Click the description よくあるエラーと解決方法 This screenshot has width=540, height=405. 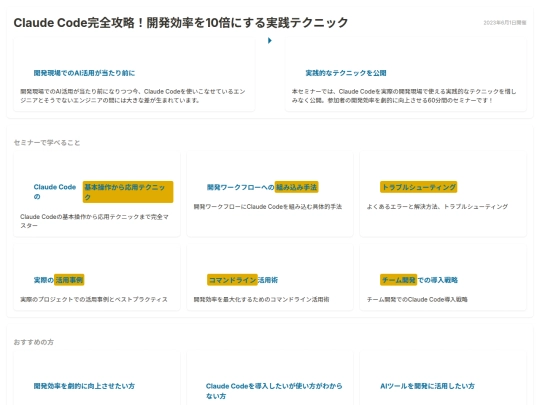pos(437,207)
